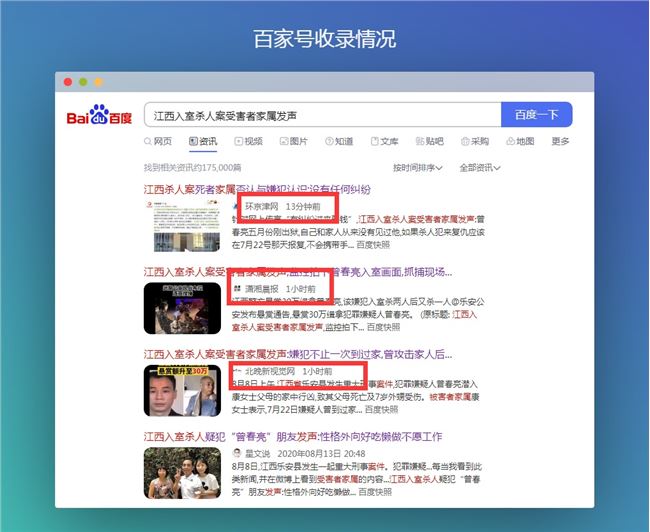This screenshot has width=650, height=532.
Task: Click 百度快照 link of first result
Action: point(373,245)
